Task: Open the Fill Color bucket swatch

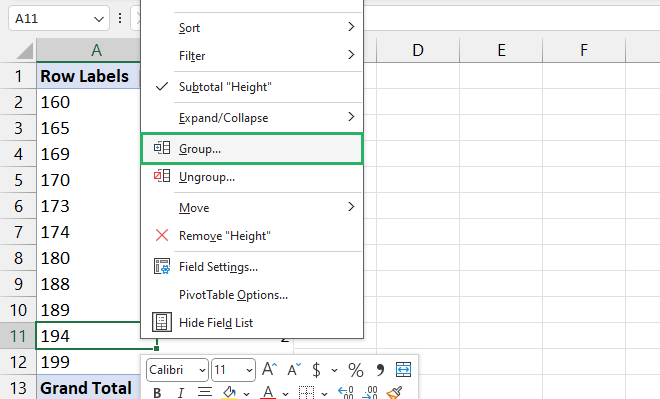Action: tap(229, 393)
